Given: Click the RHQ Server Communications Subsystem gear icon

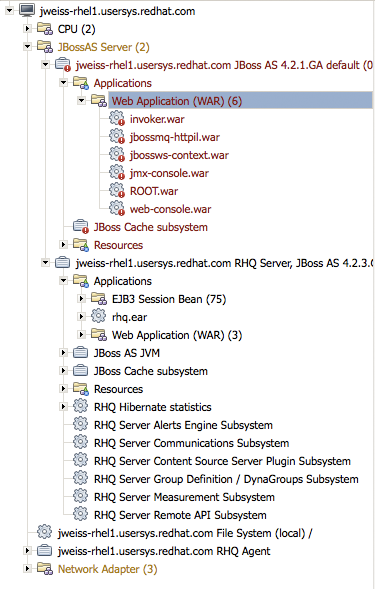Looking at the screenshot, I should [80, 443].
